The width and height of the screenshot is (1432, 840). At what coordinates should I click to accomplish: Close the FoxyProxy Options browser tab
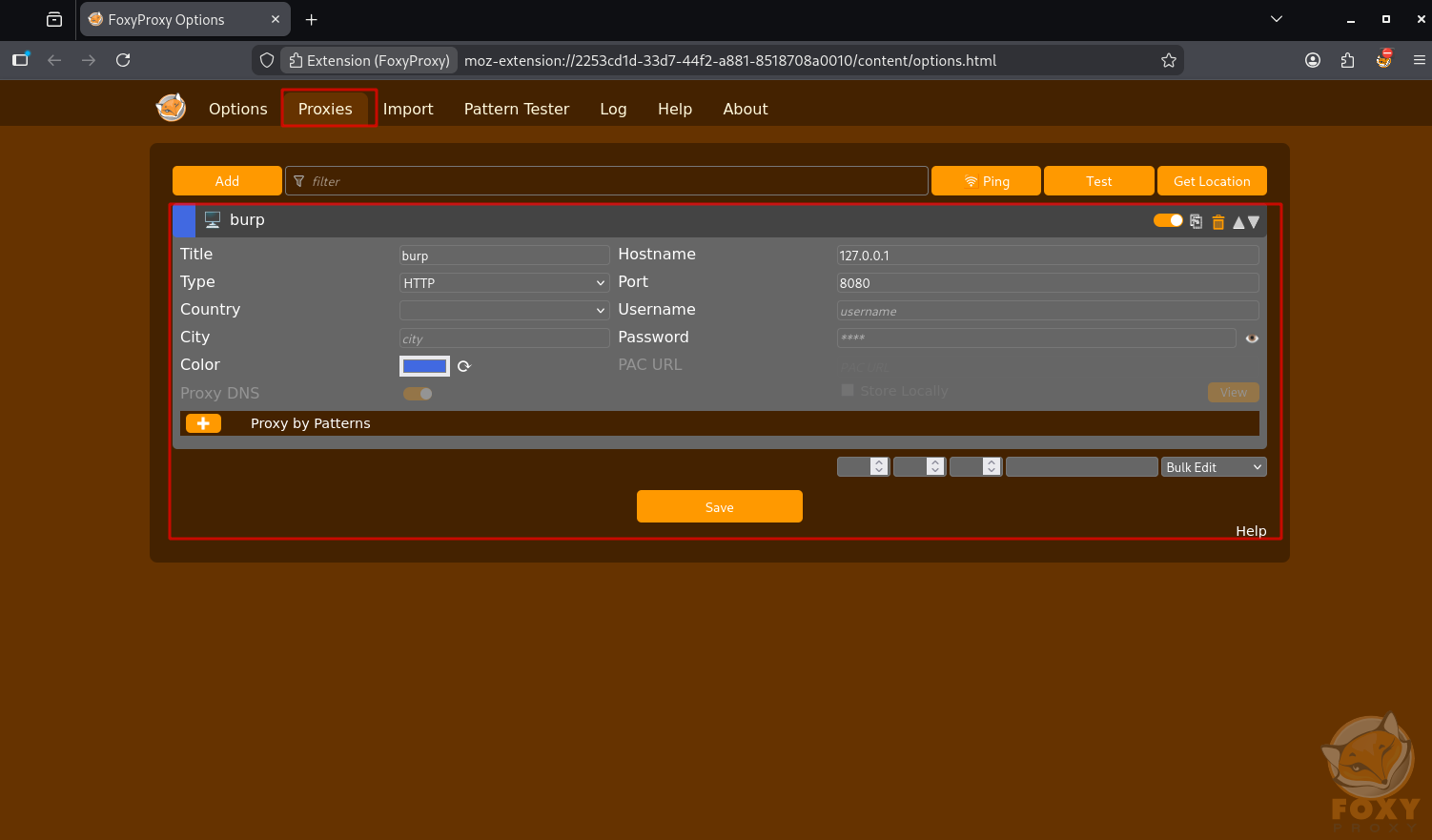click(x=276, y=19)
